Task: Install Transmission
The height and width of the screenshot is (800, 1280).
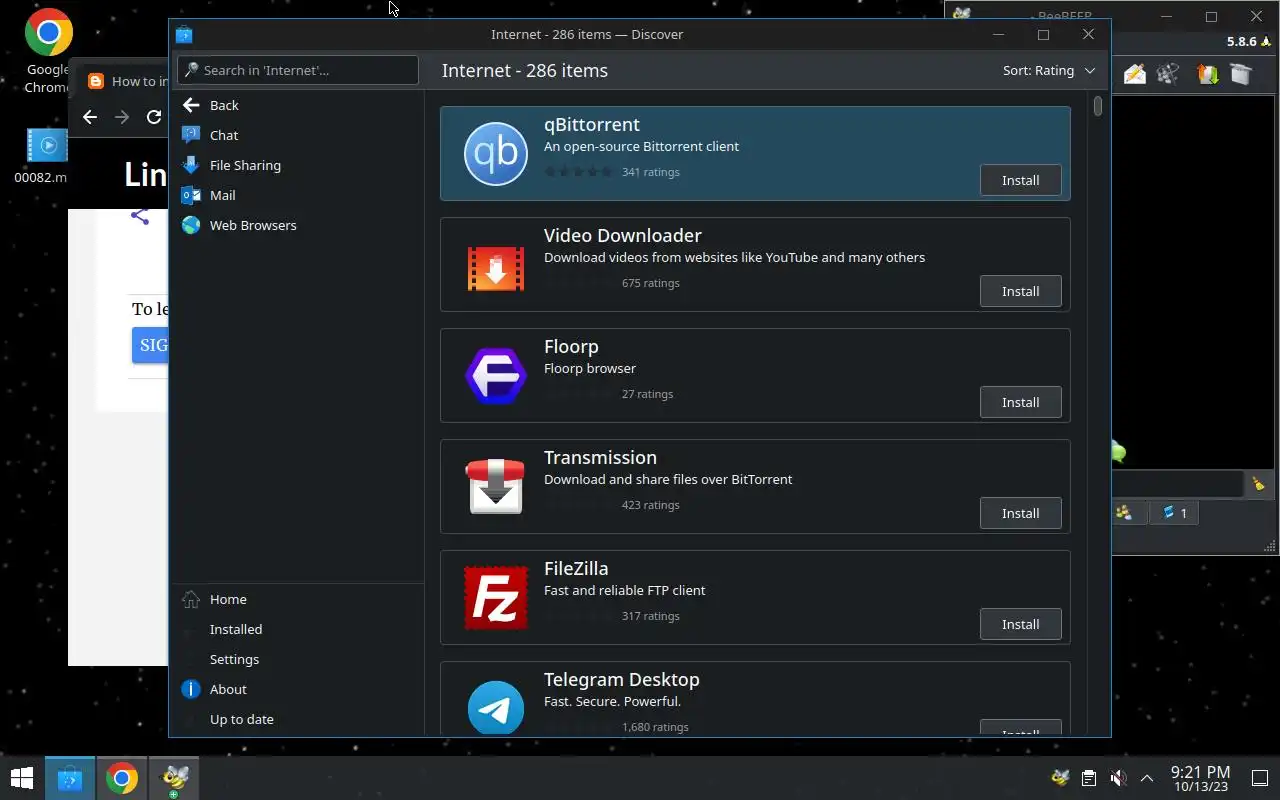Action: click(x=1020, y=513)
